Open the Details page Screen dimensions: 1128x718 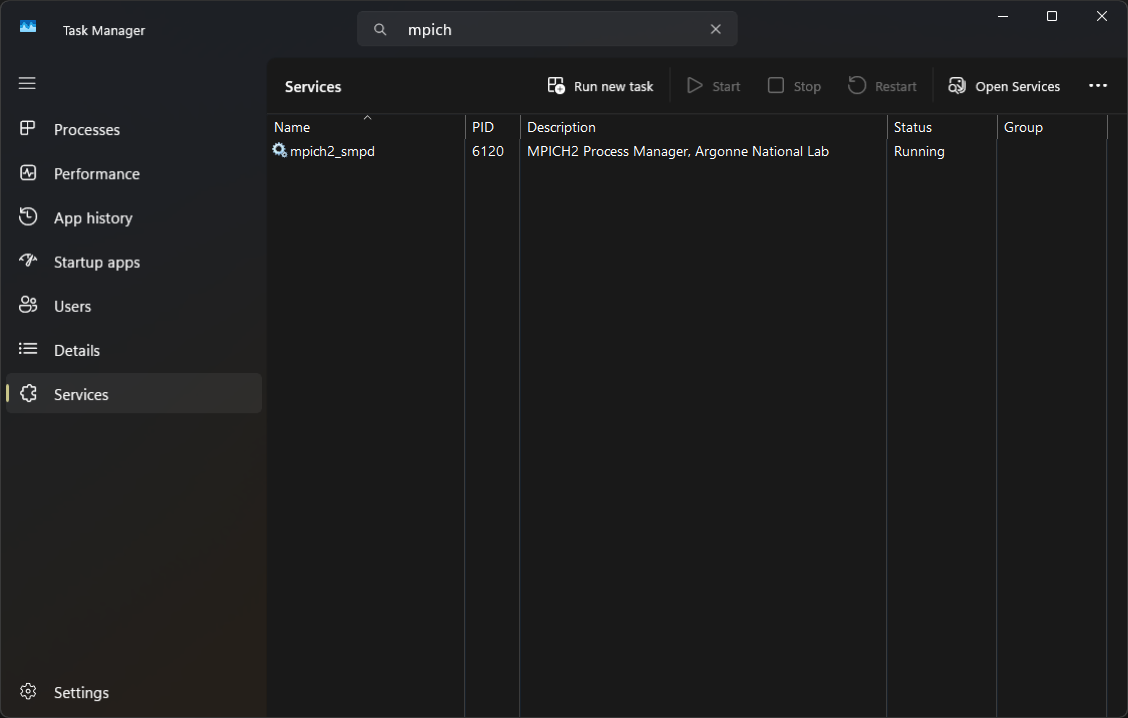click(x=134, y=350)
